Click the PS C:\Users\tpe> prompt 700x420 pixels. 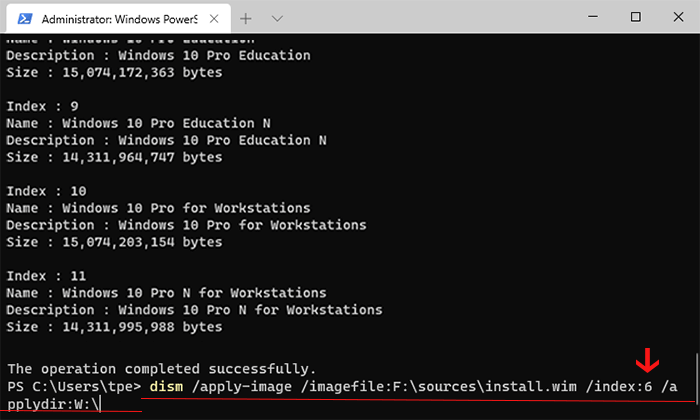pyautogui.click(x=74, y=387)
